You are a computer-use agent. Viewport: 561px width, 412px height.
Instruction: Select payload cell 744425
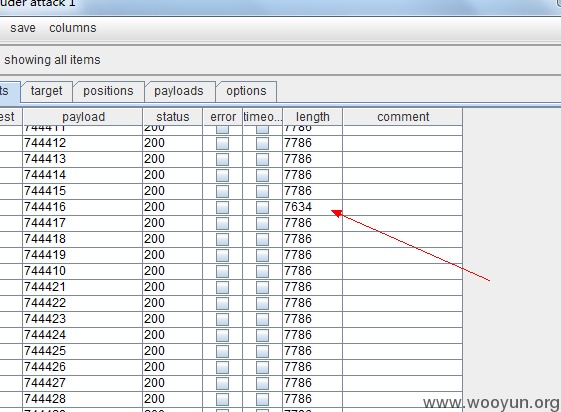(x=83, y=351)
